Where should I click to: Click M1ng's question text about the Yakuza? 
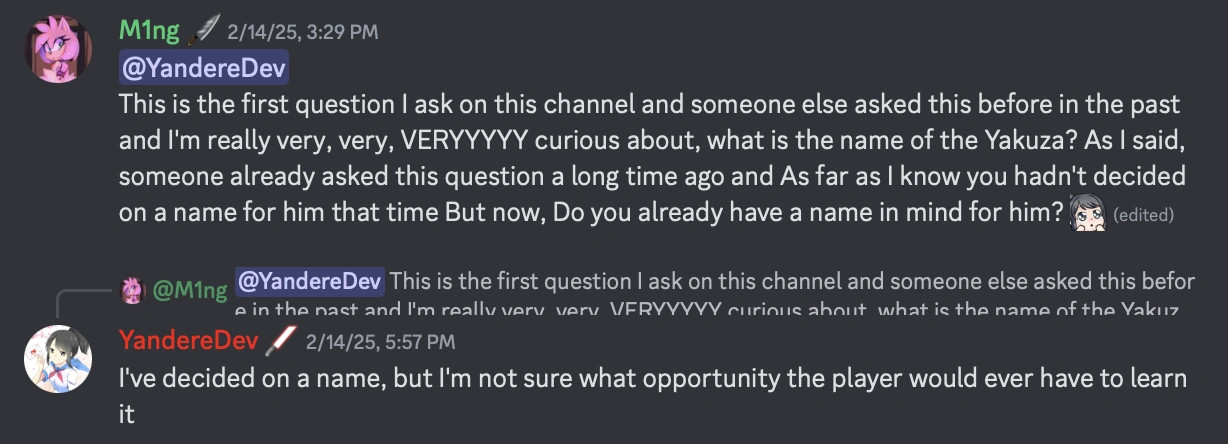click(x=650, y=141)
